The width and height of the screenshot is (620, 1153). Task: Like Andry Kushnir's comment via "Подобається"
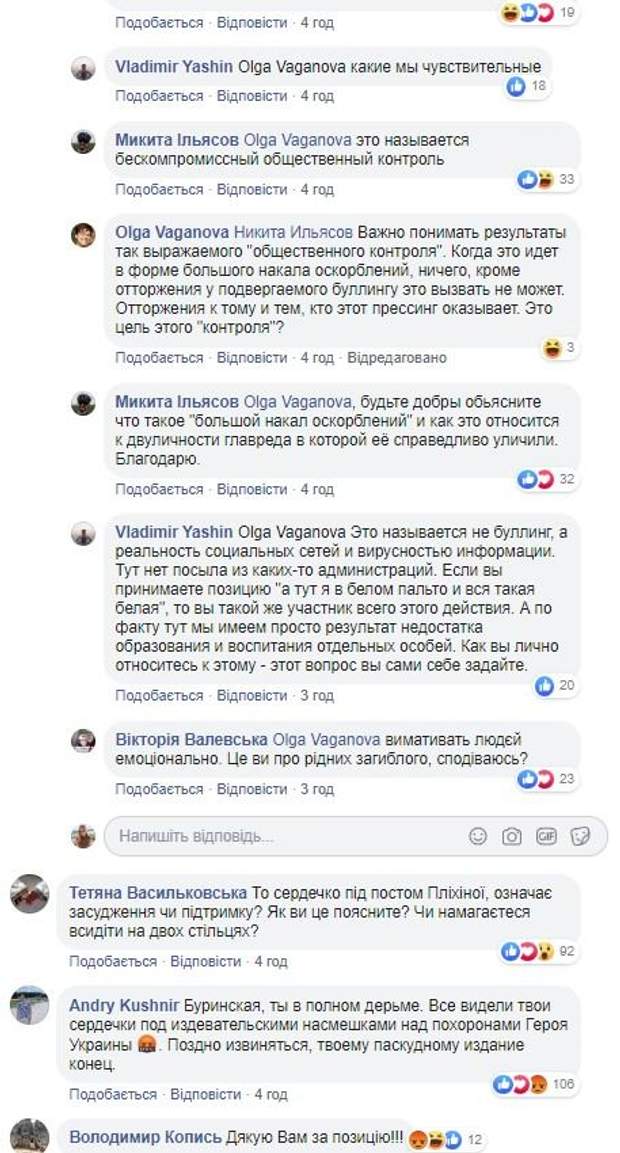pyautogui.click(x=113, y=1094)
